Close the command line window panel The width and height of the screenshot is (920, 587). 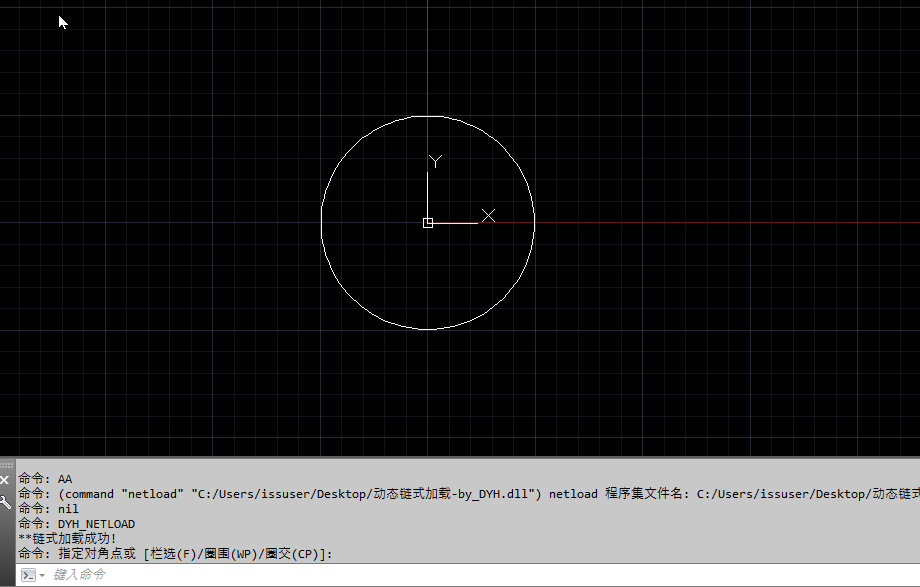click(x=5, y=480)
